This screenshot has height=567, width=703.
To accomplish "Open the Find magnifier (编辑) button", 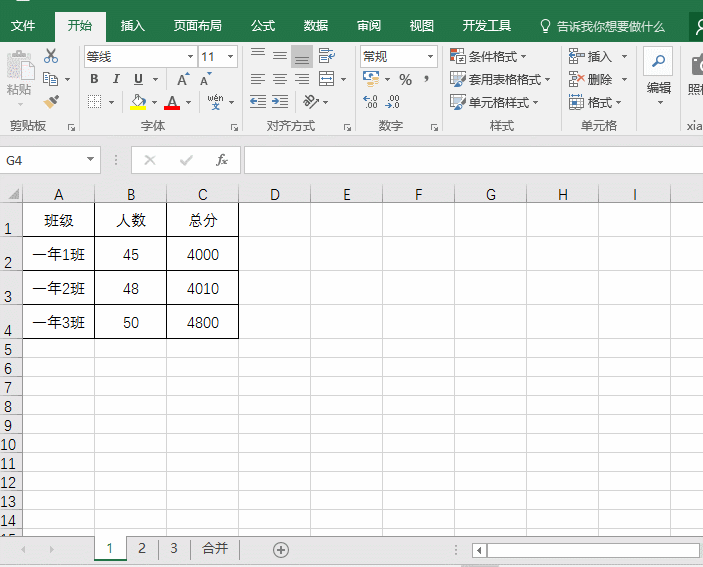I will tap(658, 61).
